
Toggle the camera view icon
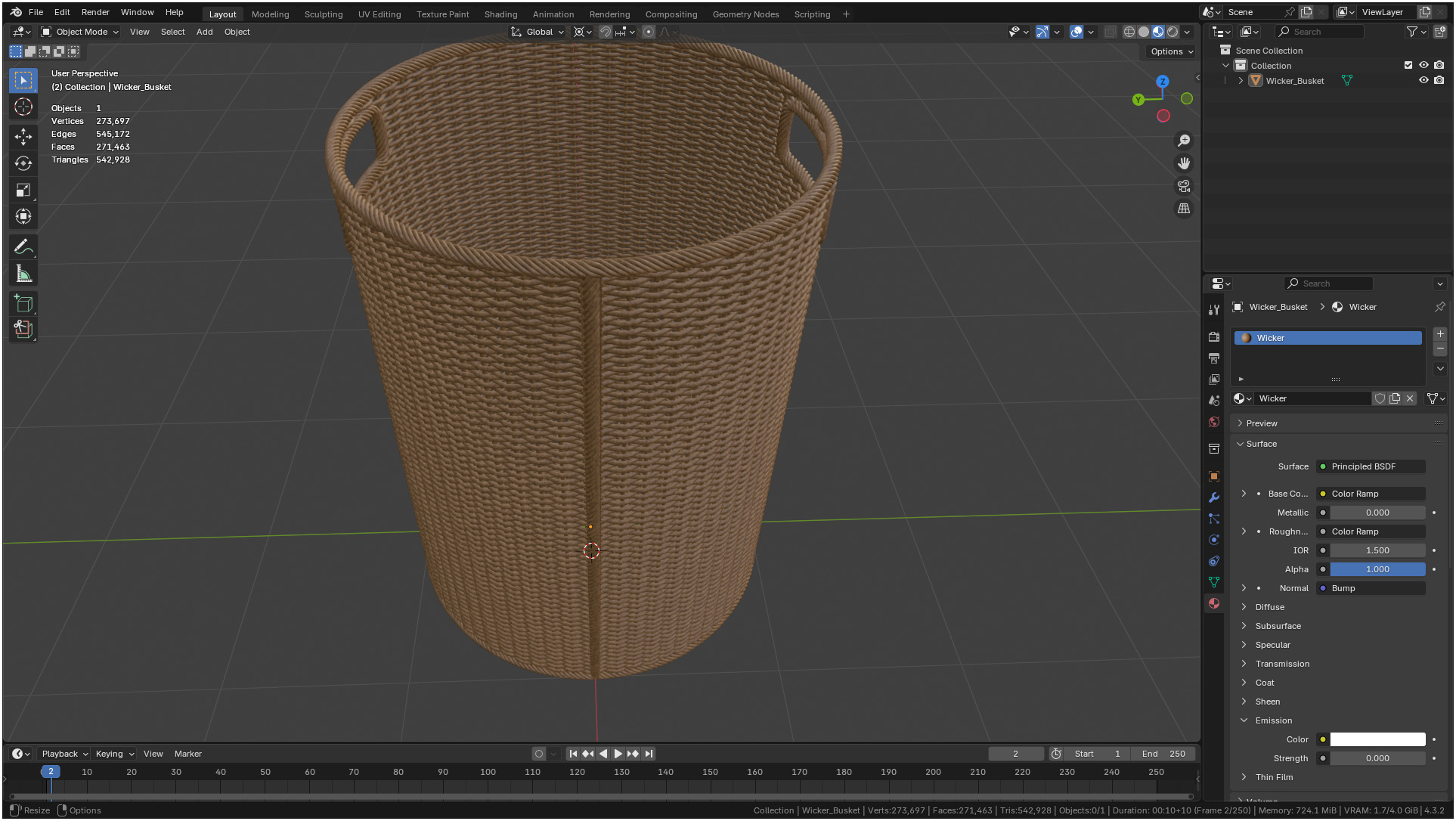click(x=1184, y=186)
